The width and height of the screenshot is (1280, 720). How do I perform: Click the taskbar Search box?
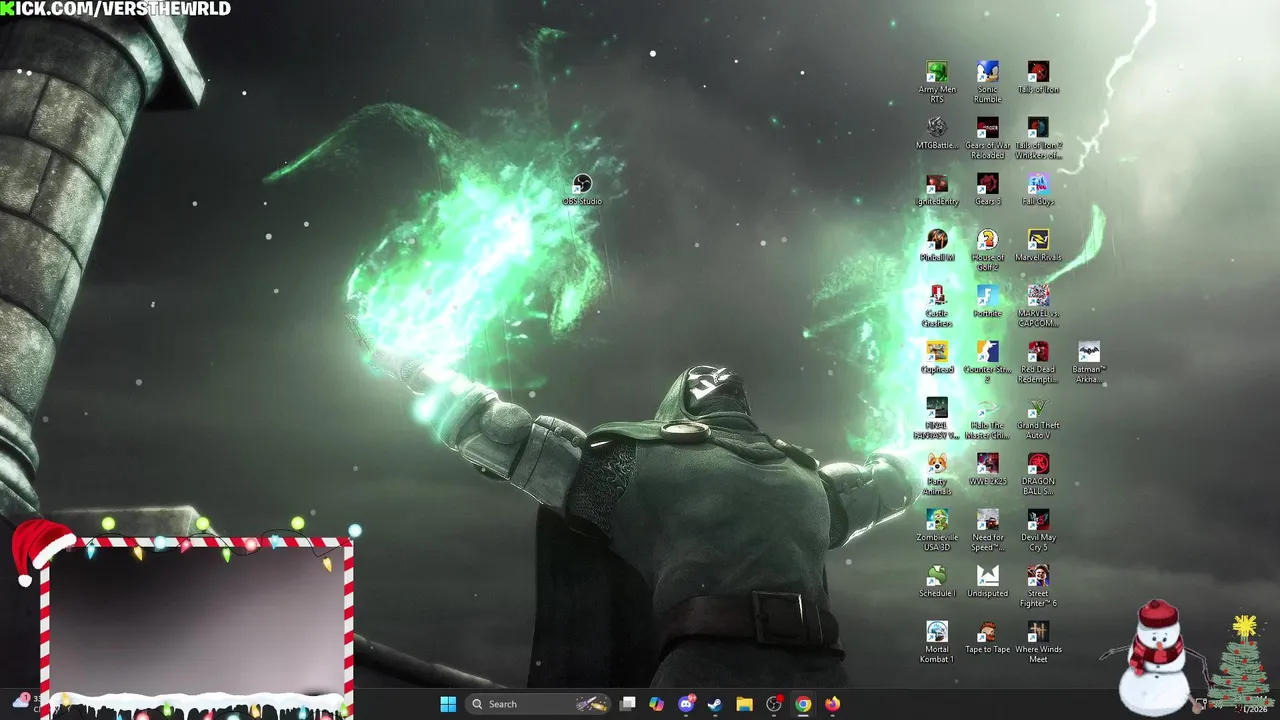[x=539, y=704]
